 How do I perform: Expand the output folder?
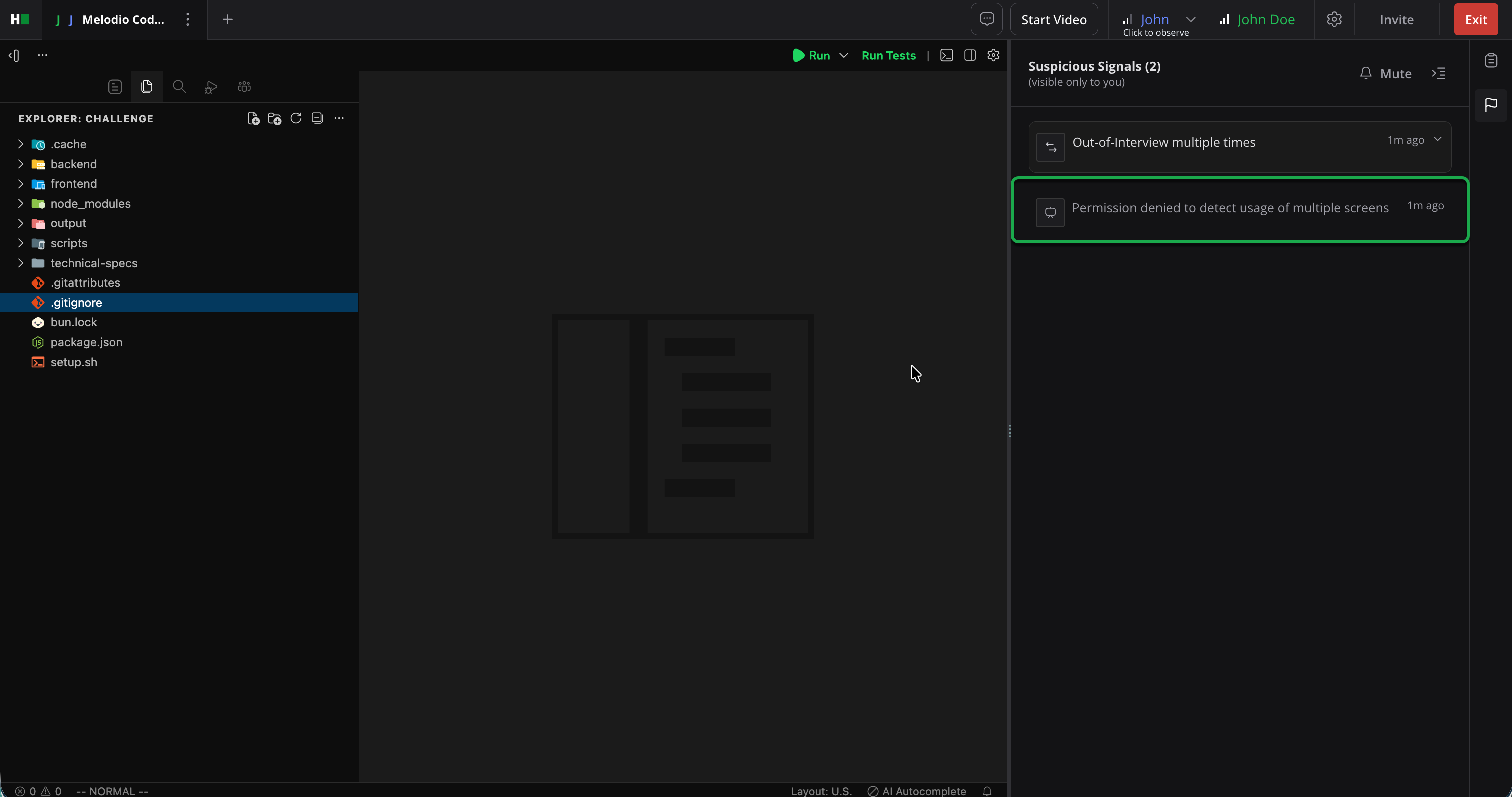click(179, 223)
